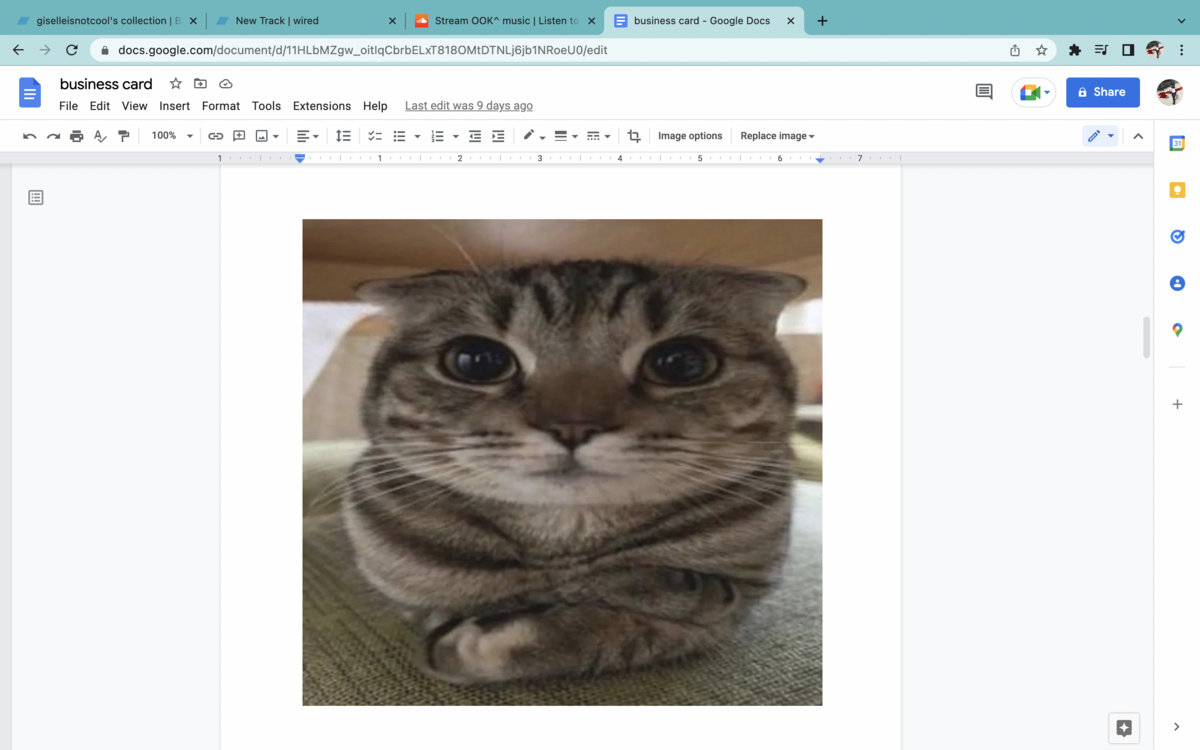Click the Insert link icon
Viewport: 1200px width, 750px height.
coord(215,136)
